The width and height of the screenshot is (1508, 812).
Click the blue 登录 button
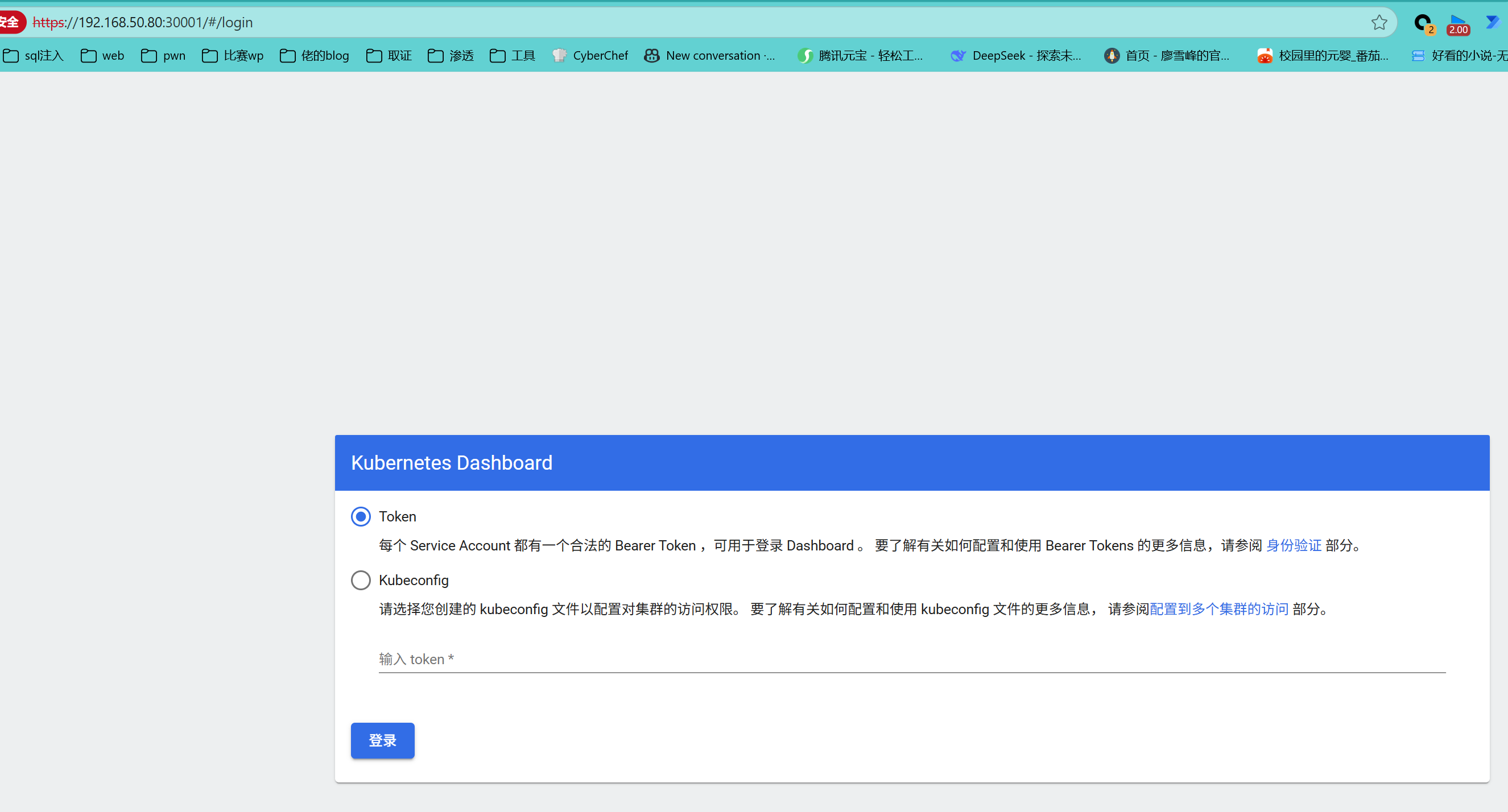[x=382, y=740]
